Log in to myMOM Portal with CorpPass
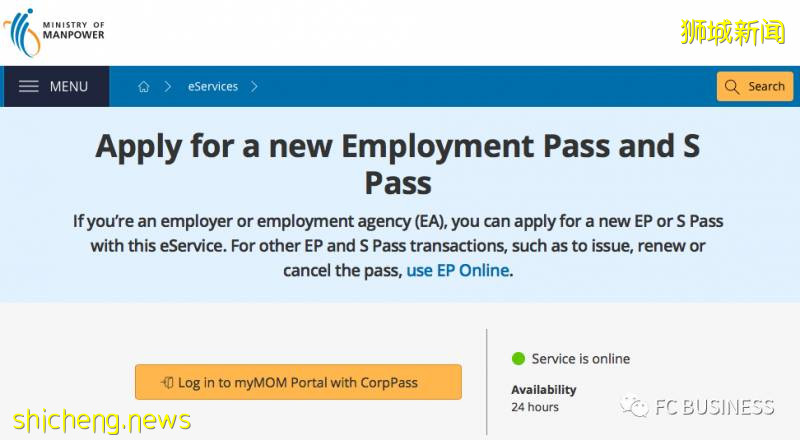Screen dimensions: 800x440 (x=298, y=382)
